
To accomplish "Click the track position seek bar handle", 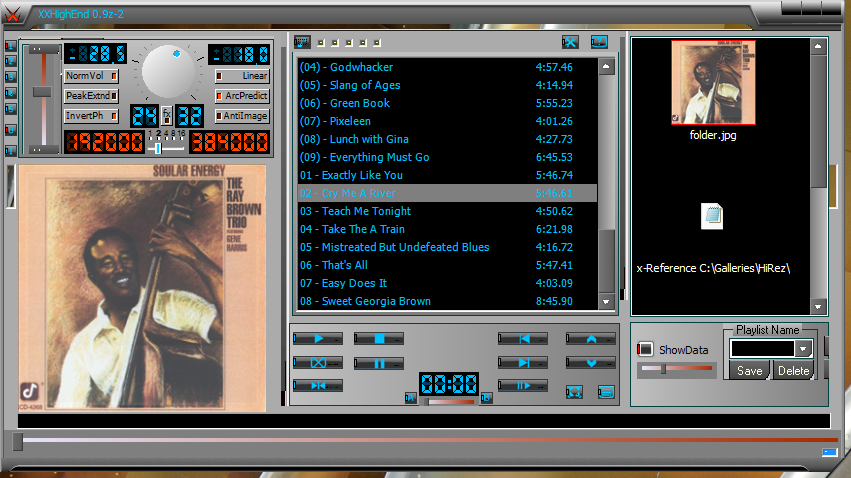I will click(x=17, y=441).
